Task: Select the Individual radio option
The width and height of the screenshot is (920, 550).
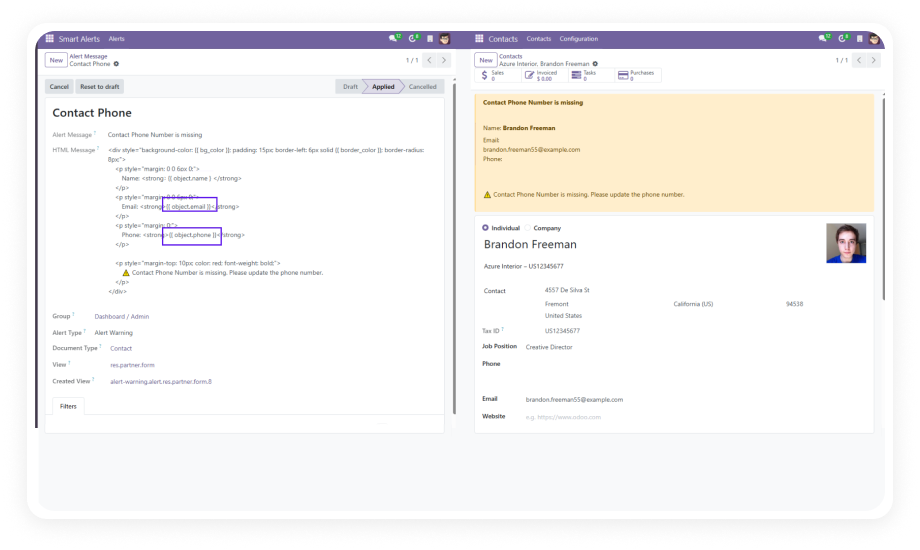Action: pos(485,228)
